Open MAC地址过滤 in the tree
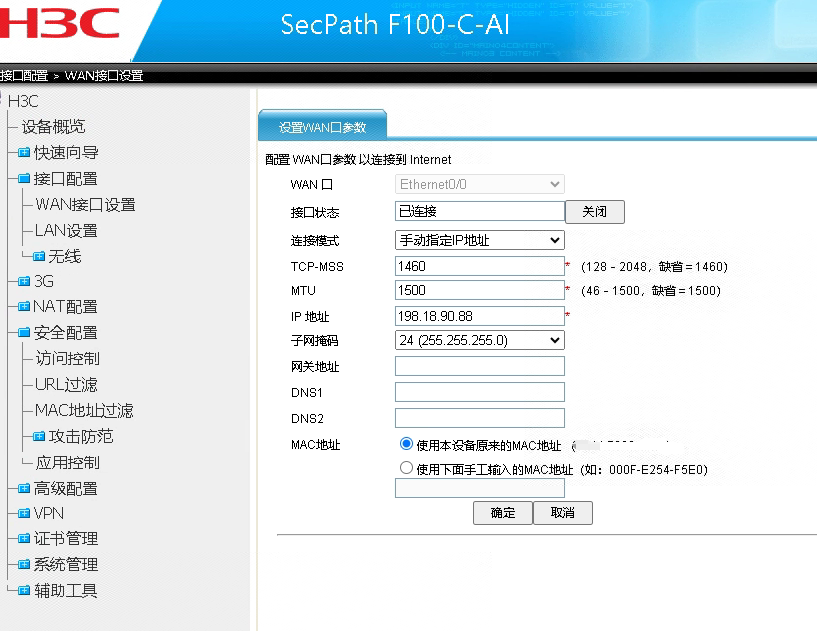 tap(84, 411)
